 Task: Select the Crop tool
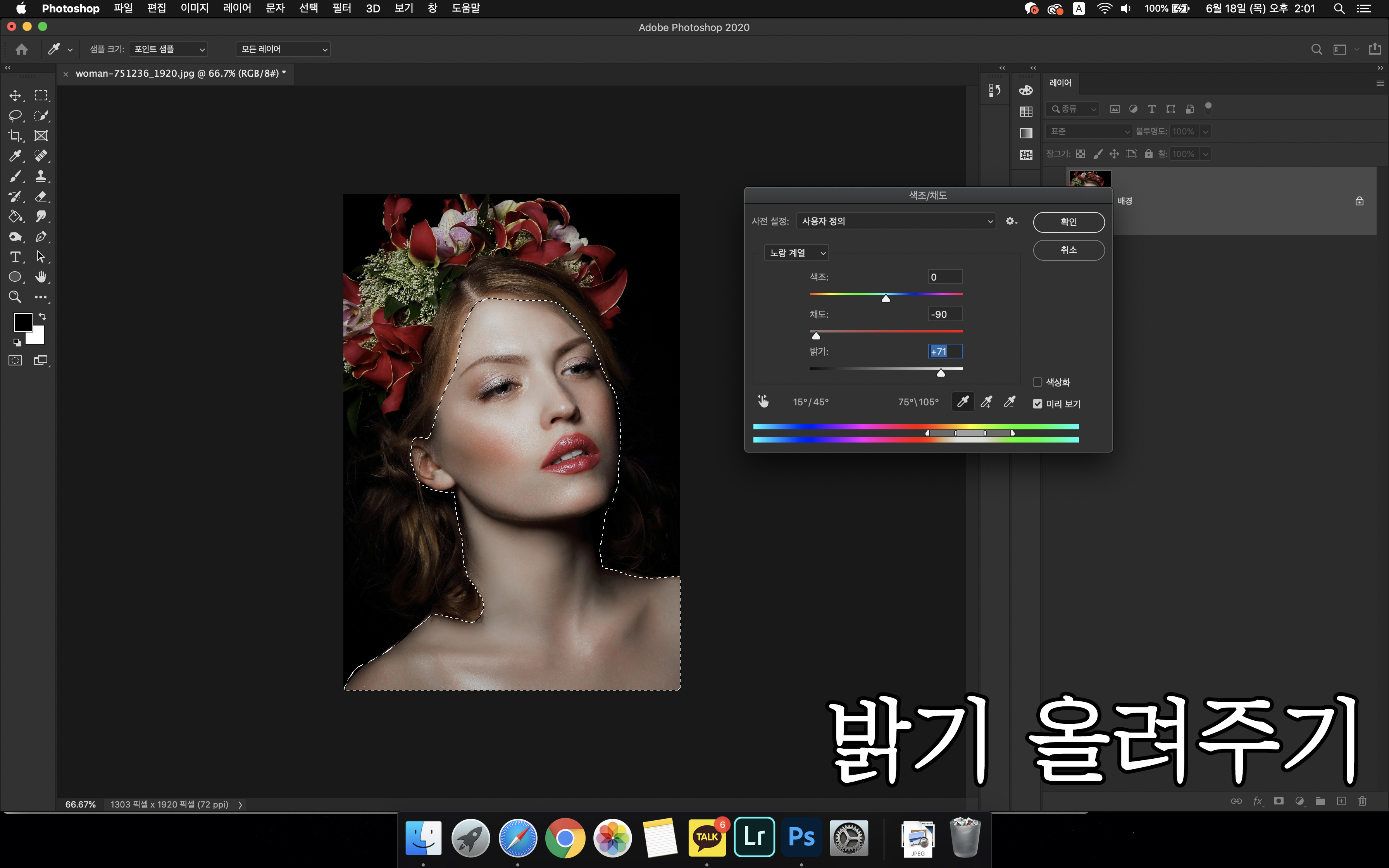click(x=16, y=136)
